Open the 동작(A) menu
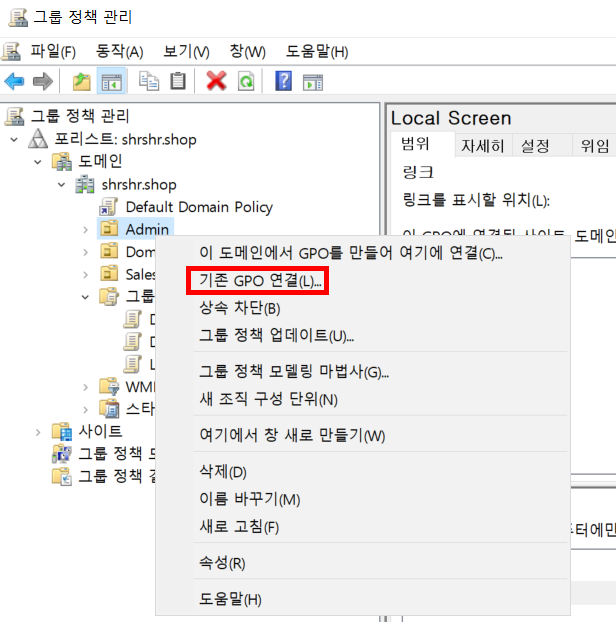 (x=119, y=52)
